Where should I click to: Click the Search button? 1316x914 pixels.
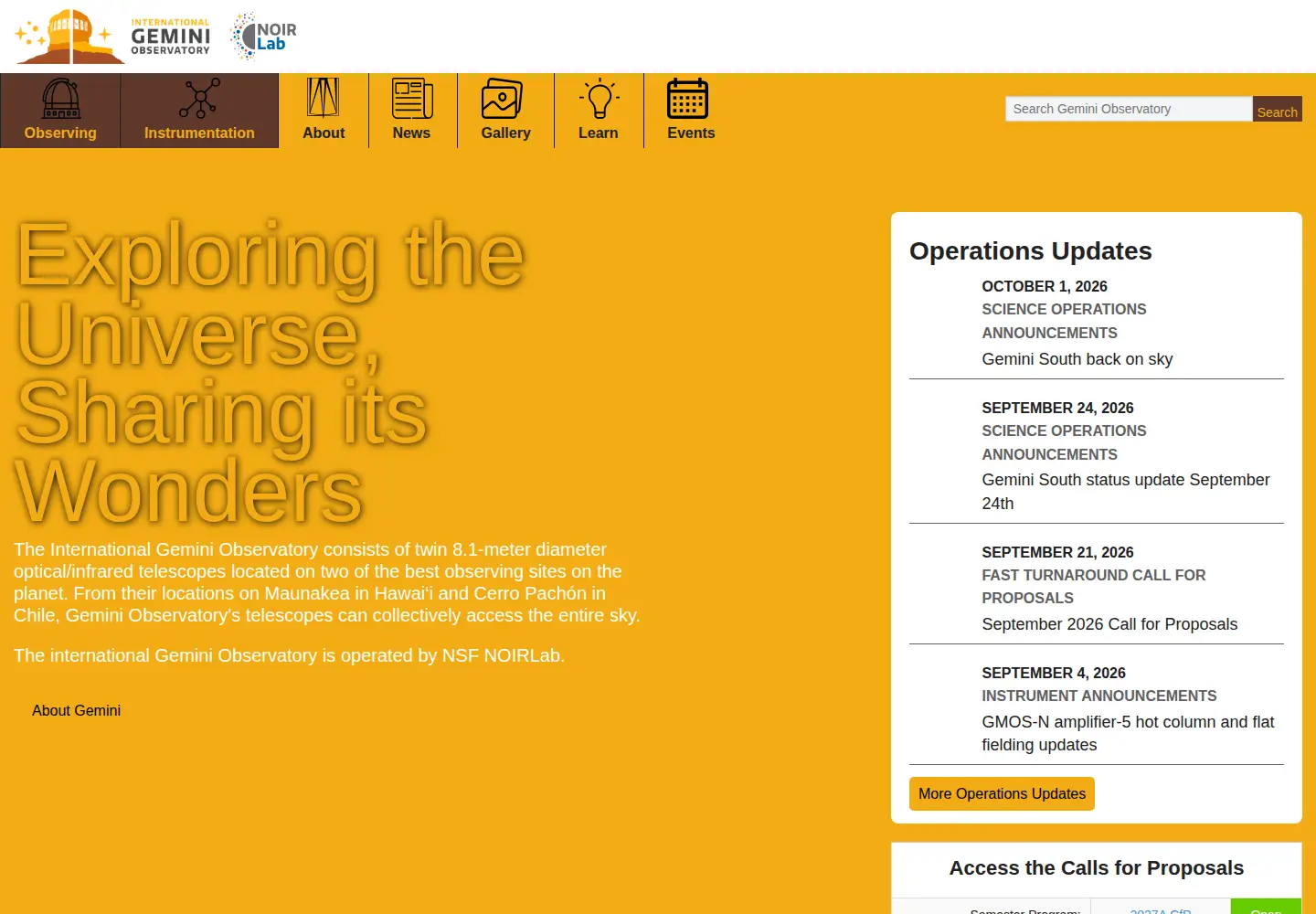[x=1277, y=109]
